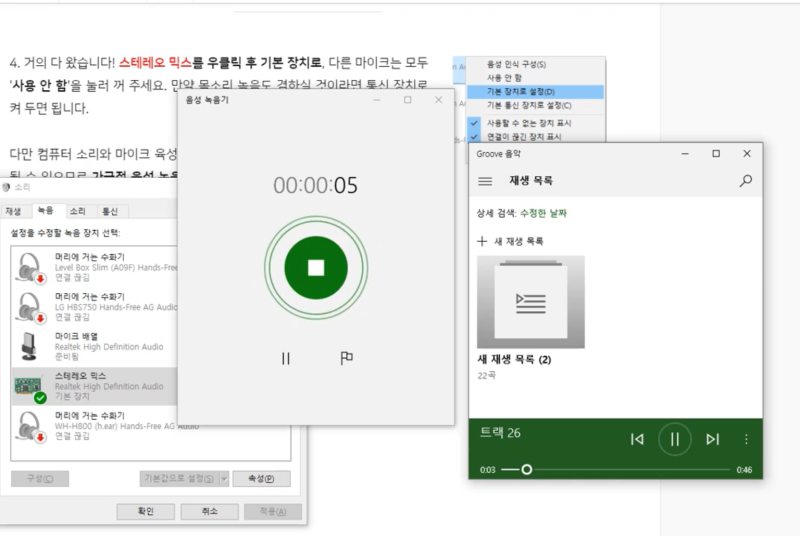The height and width of the screenshot is (536, 800).
Task: Choose 기본 통신 장치로 설정 menu entry
Action: [x=535, y=106]
